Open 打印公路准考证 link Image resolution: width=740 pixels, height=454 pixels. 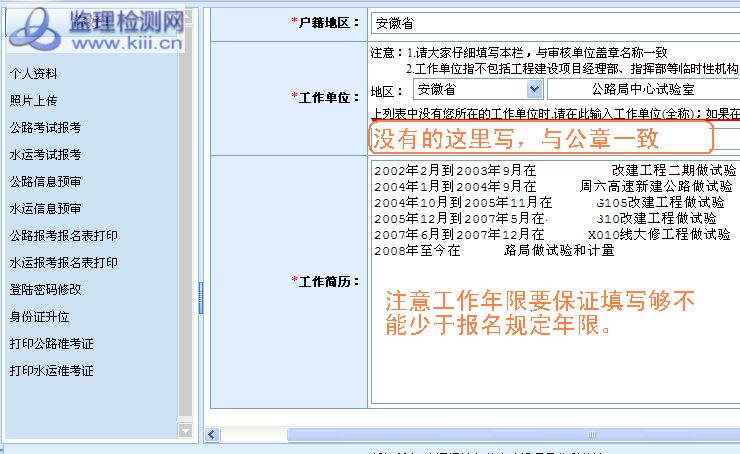point(51,344)
